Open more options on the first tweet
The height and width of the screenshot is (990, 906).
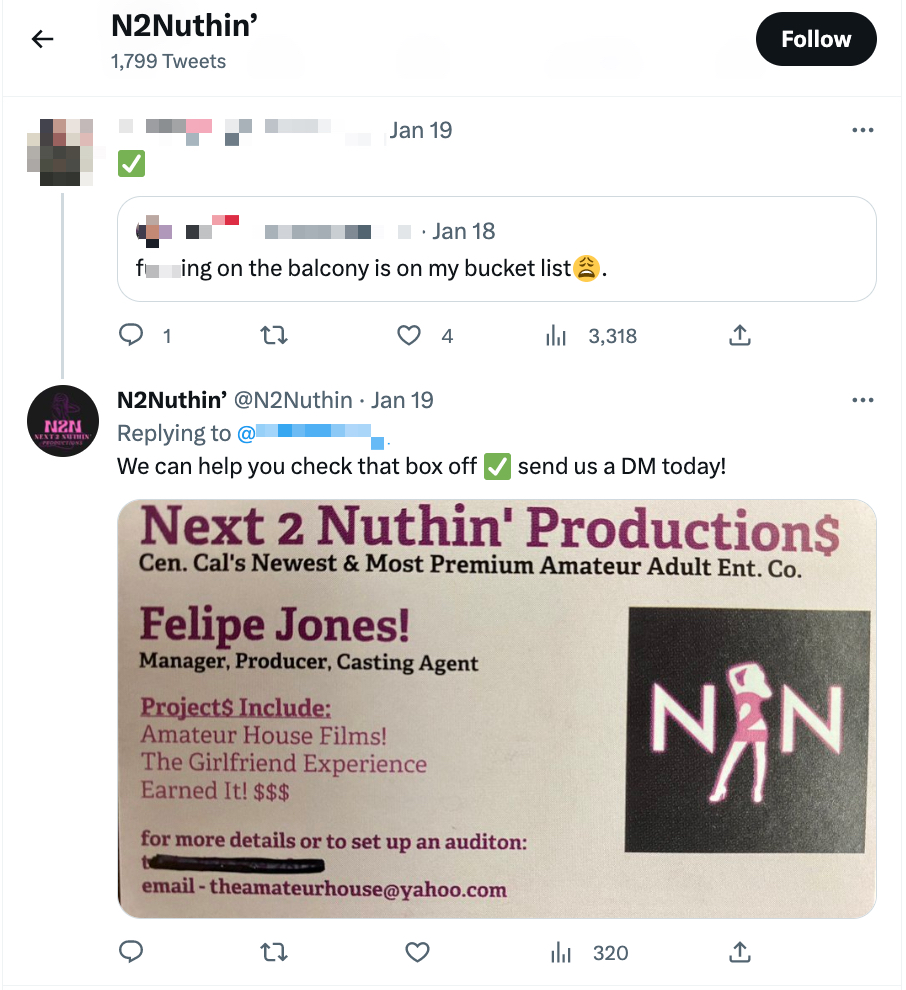[x=862, y=130]
